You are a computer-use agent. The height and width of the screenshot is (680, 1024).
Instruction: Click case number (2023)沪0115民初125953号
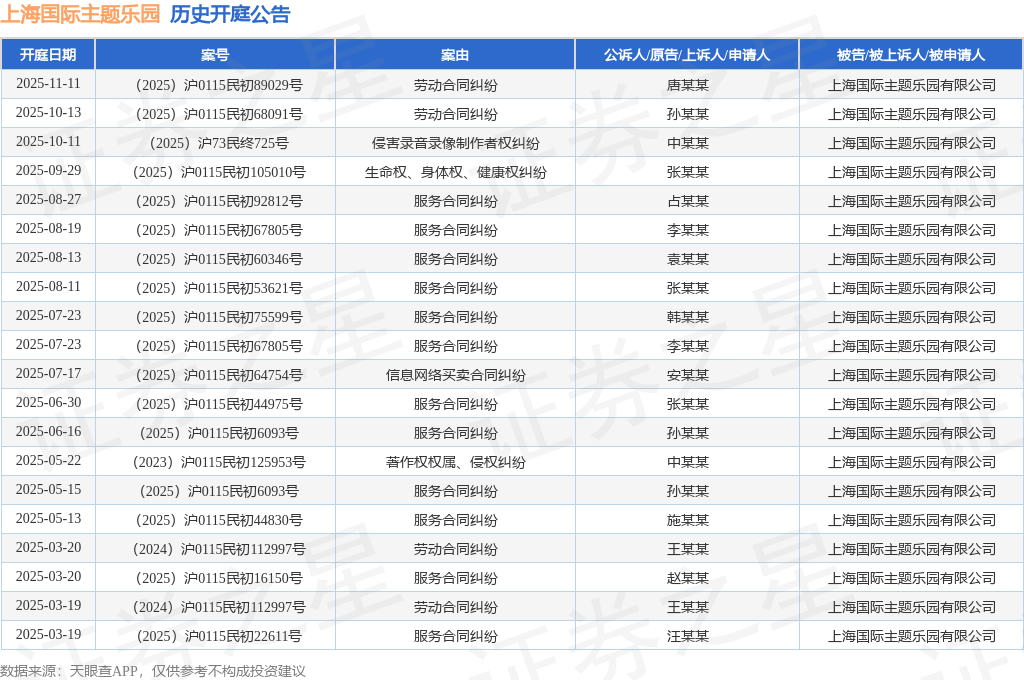pyautogui.click(x=219, y=462)
